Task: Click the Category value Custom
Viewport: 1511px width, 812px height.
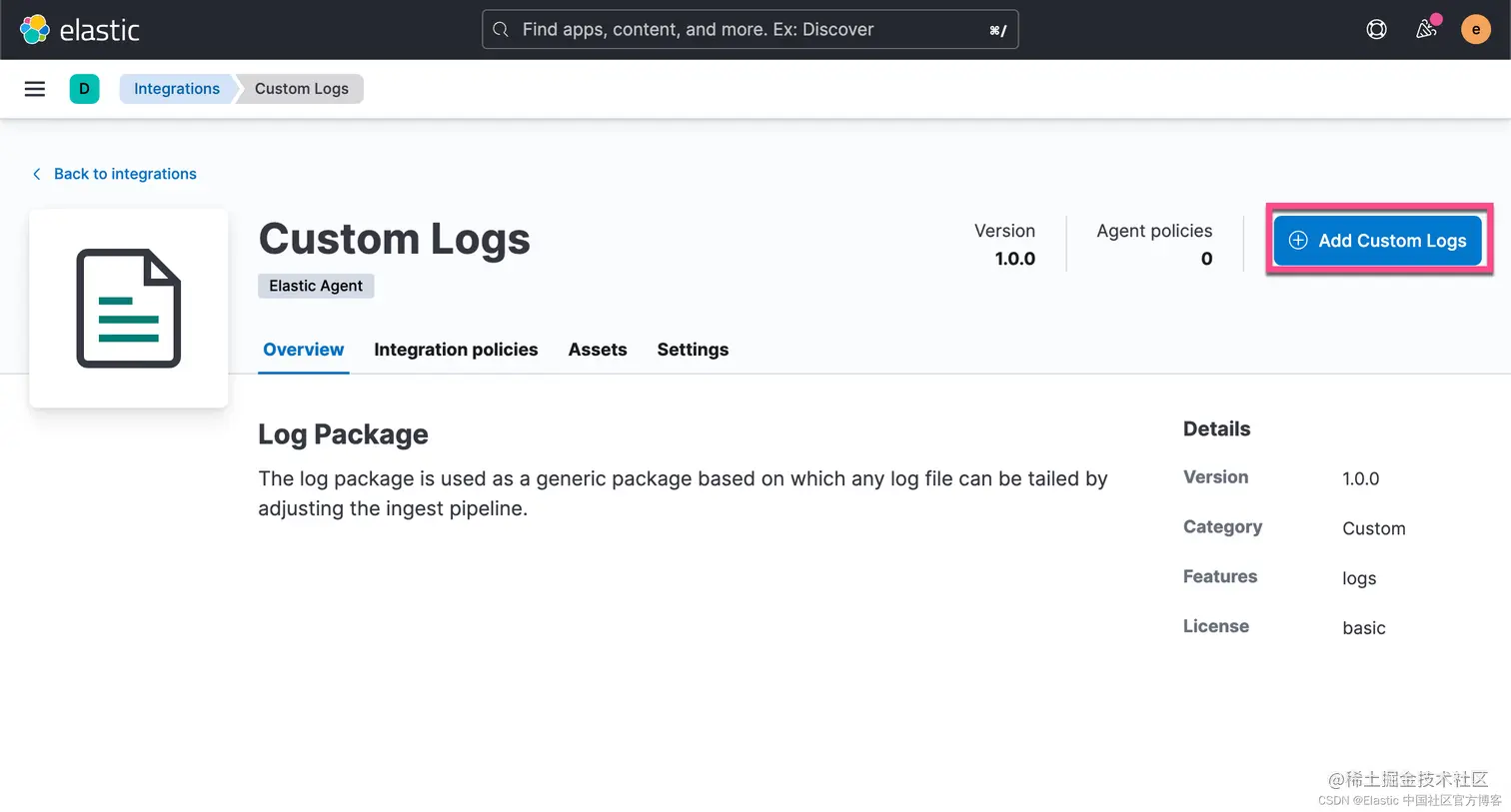Action: point(1373,528)
